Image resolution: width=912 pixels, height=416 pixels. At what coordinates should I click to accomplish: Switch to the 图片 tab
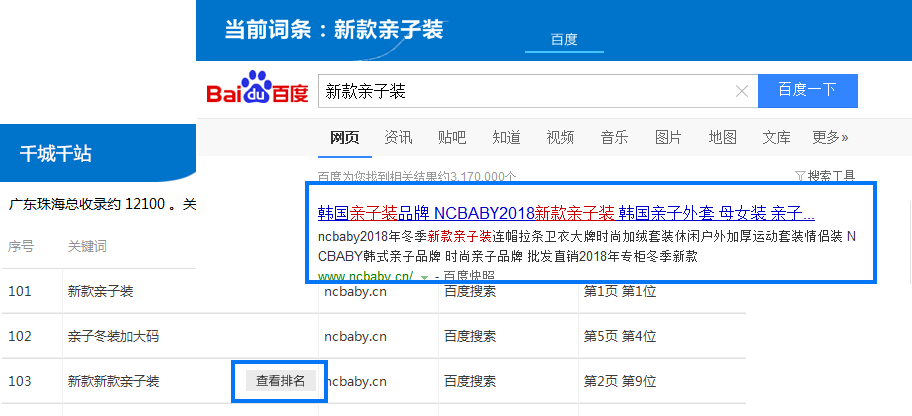coord(668,138)
